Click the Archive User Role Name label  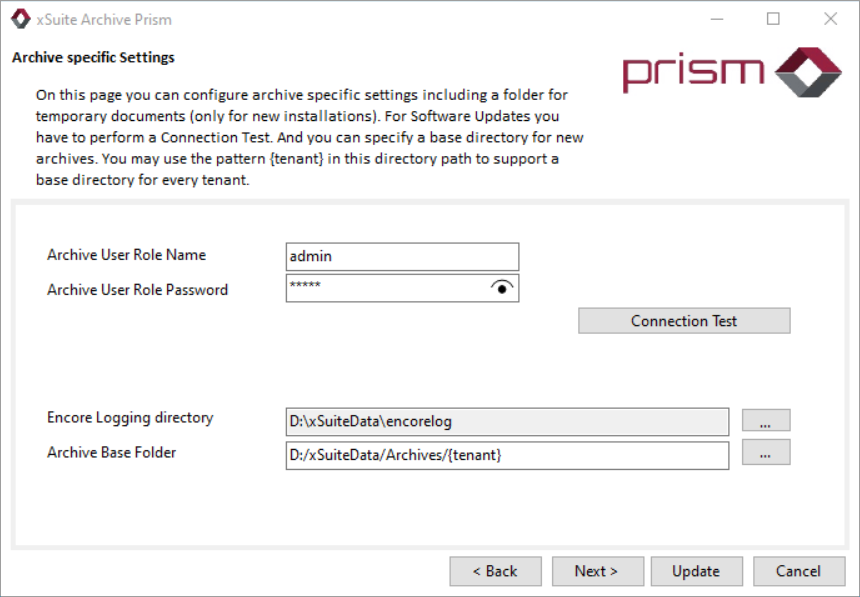(126, 255)
